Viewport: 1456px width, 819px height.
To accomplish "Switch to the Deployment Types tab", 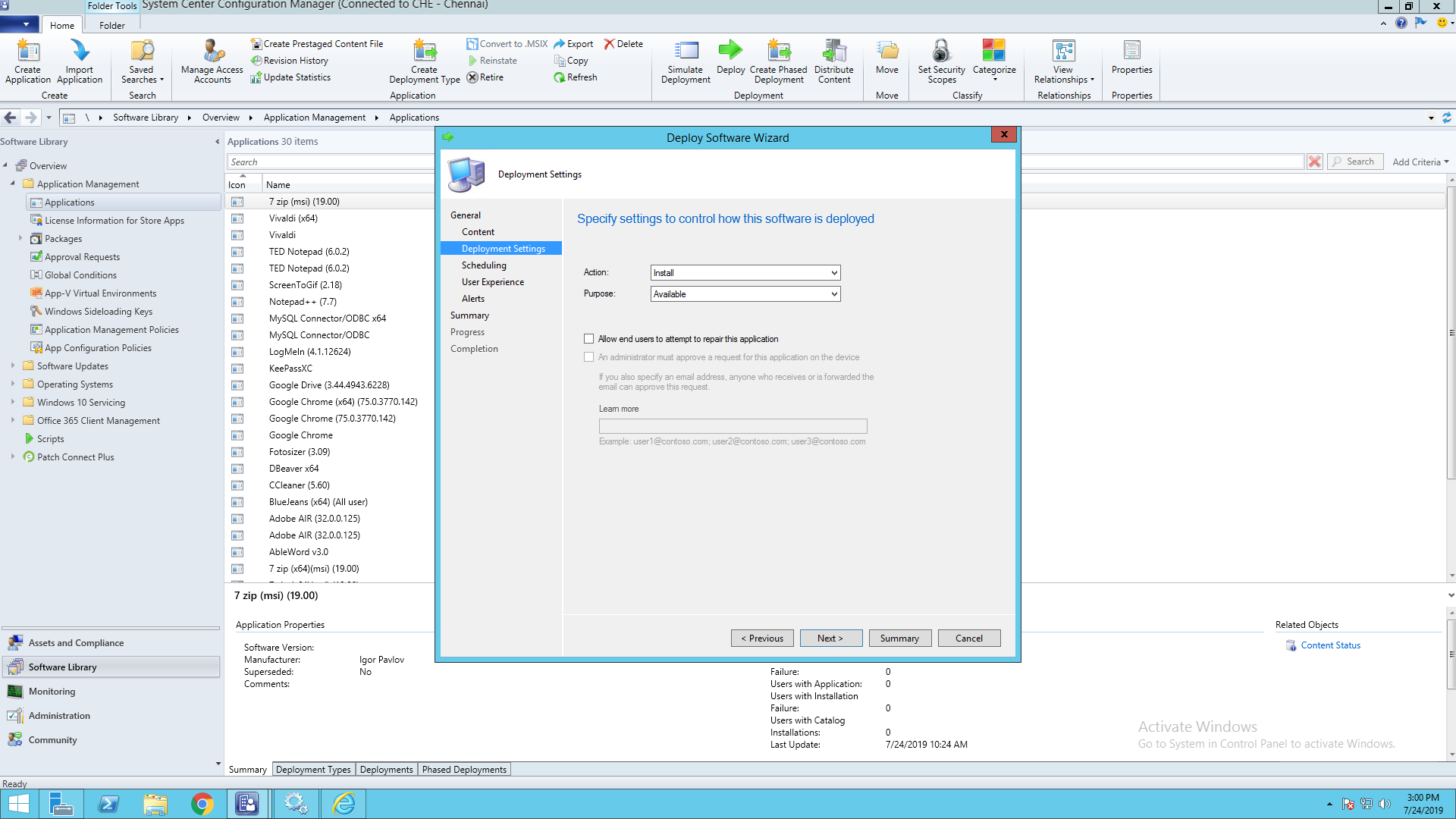I will (x=312, y=769).
